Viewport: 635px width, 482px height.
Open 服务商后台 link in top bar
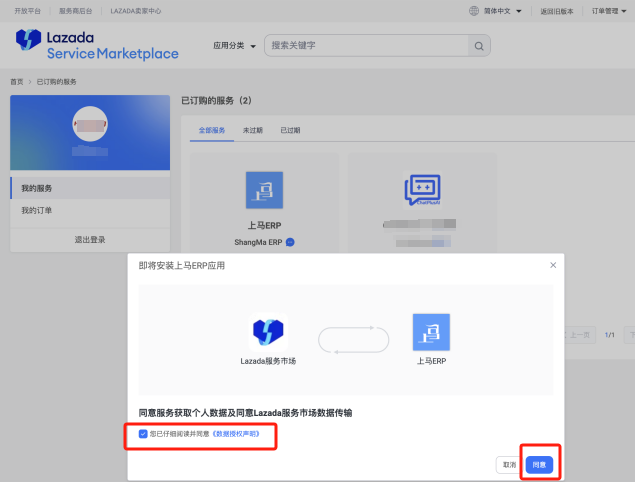tap(75, 11)
